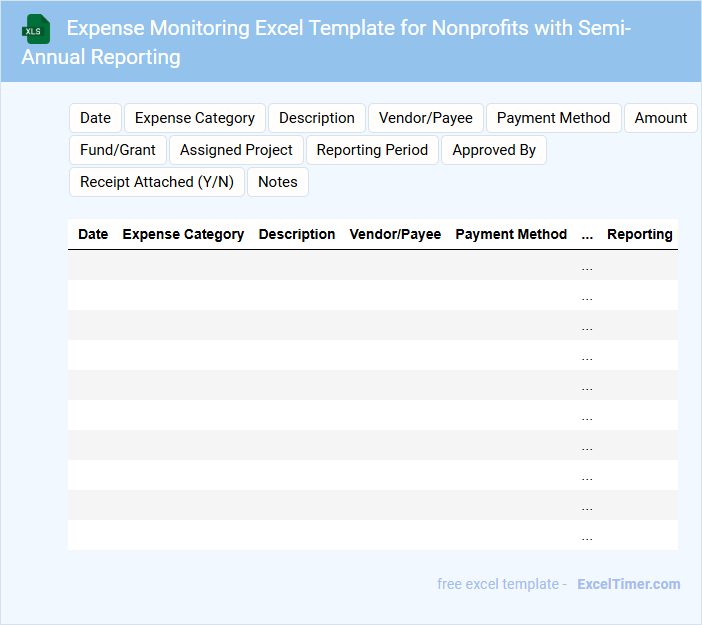
Task: Click the Vendor/Payee column header
Action: [395, 234]
